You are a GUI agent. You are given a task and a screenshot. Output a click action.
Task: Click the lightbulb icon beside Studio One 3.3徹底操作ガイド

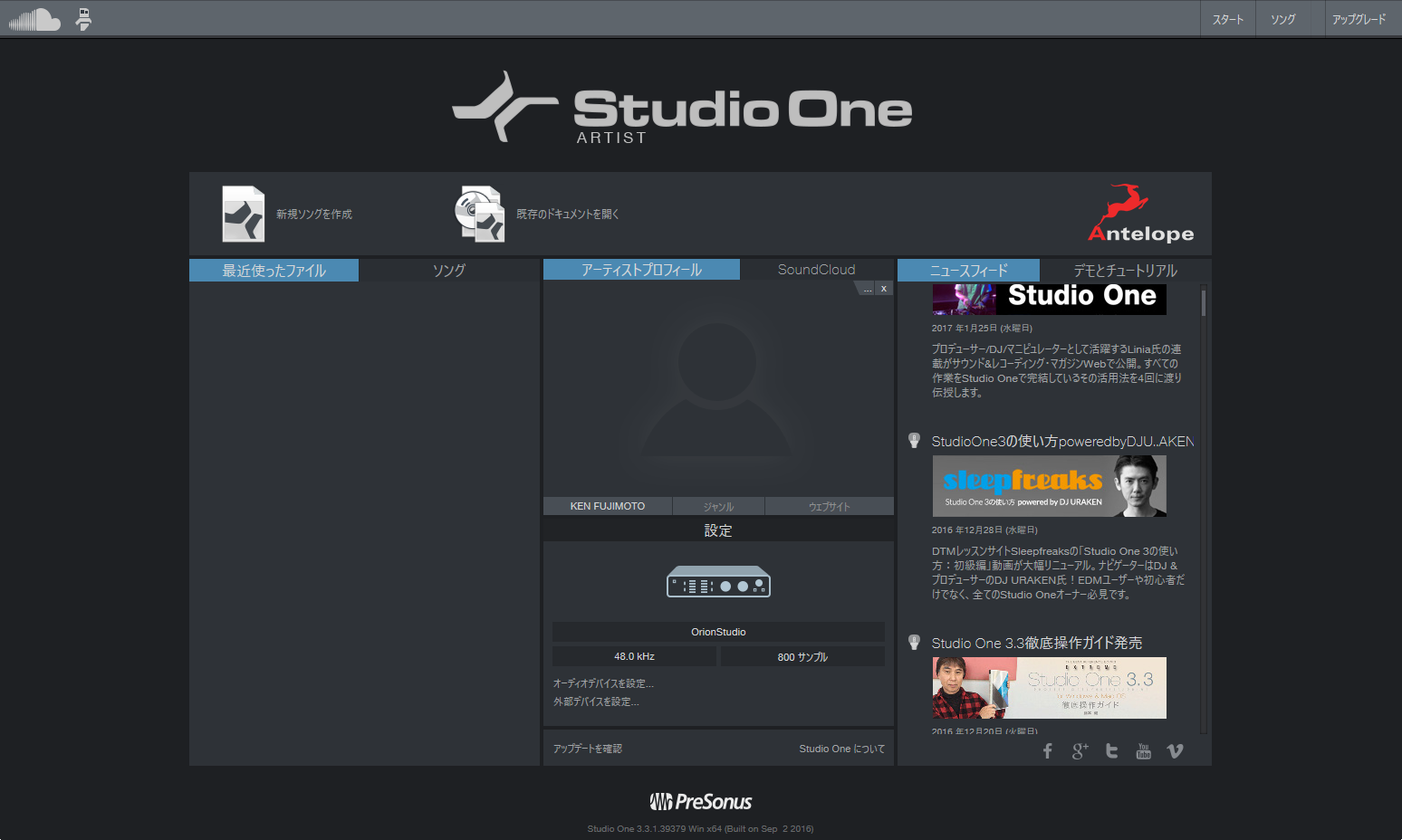click(x=915, y=643)
